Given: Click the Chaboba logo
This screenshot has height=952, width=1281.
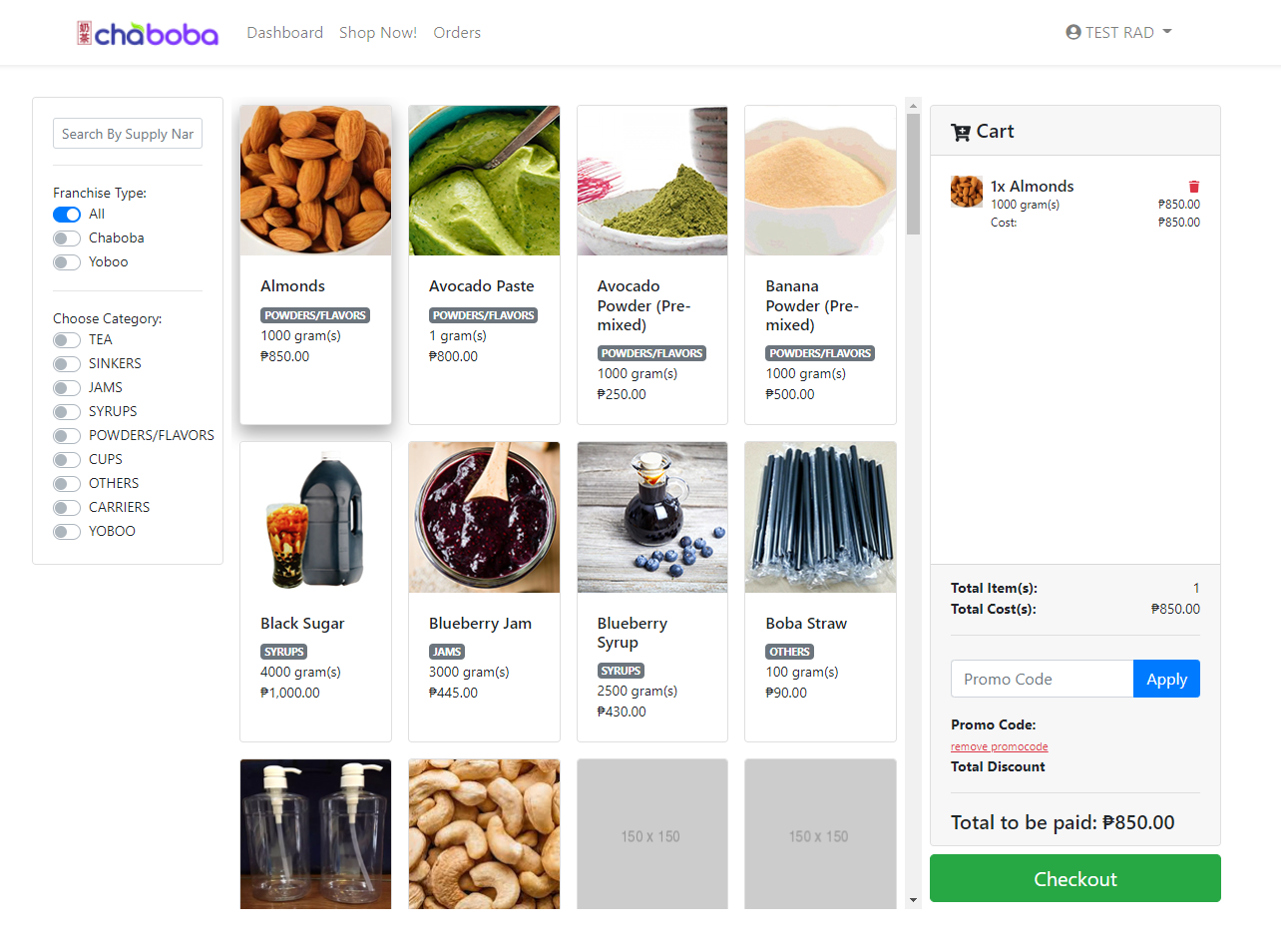Looking at the screenshot, I should (148, 33).
